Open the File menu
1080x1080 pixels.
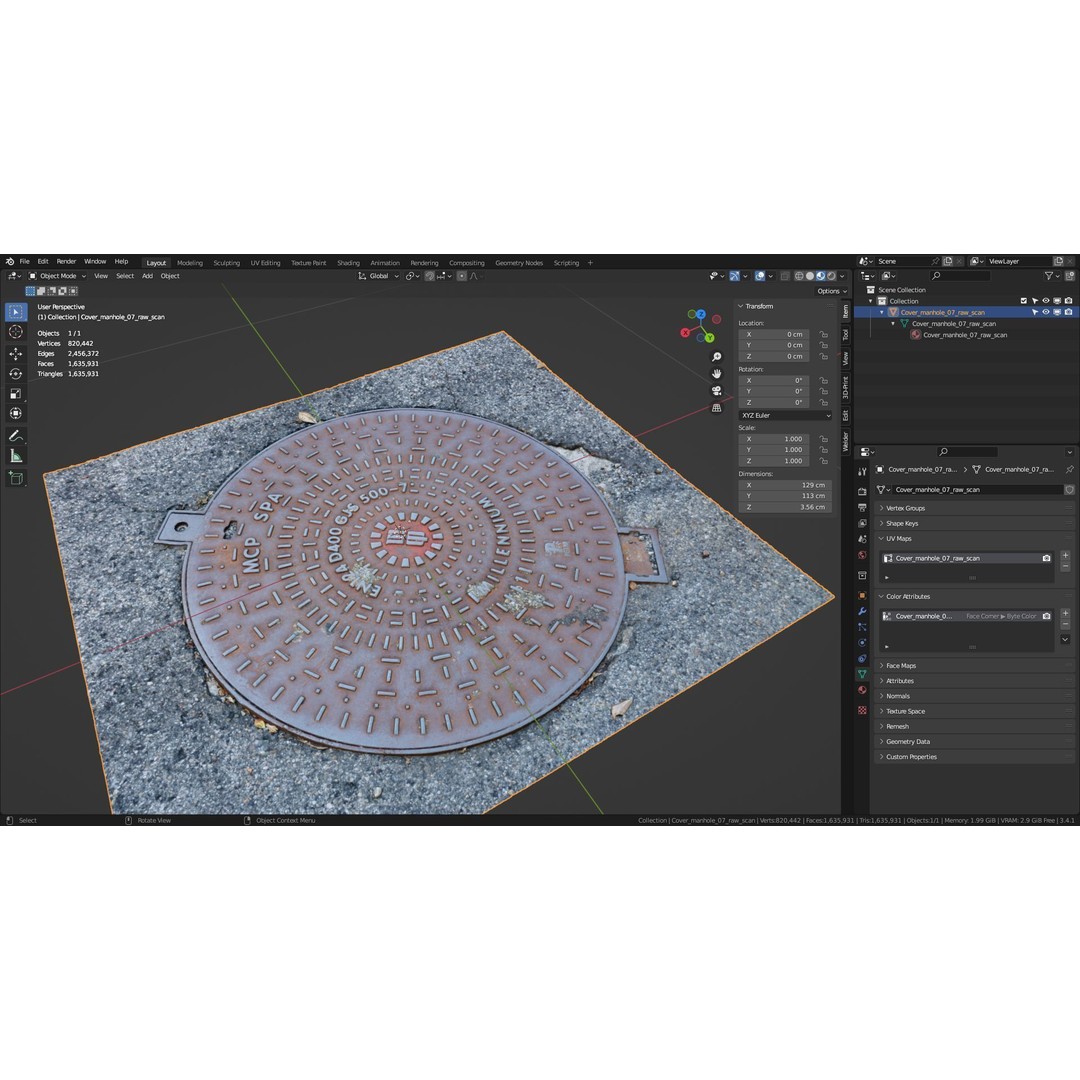click(x=25, y=262)
